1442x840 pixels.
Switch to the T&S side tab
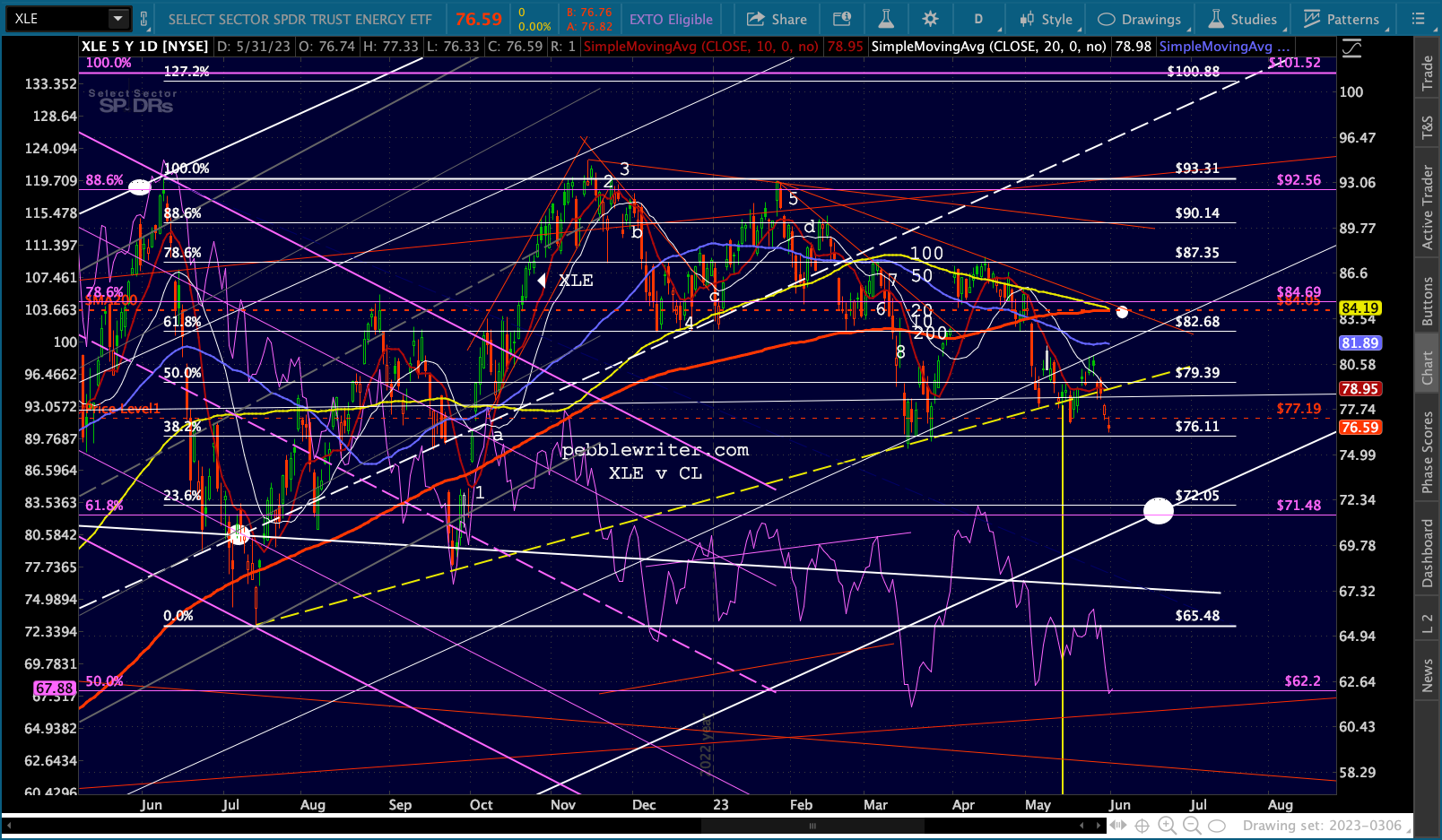tap(1428, 128)
